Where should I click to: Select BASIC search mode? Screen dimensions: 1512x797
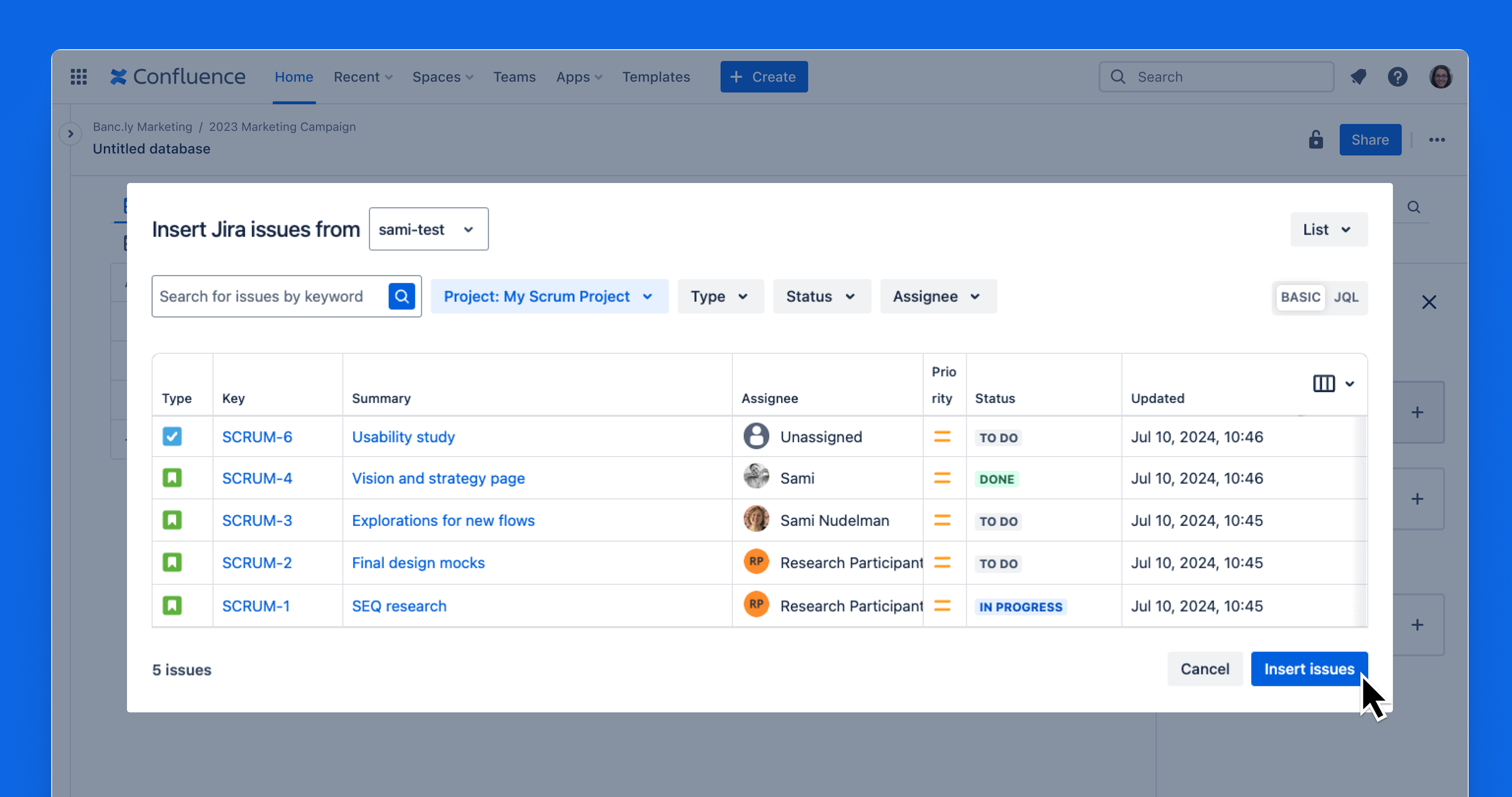coord(1300,297)
